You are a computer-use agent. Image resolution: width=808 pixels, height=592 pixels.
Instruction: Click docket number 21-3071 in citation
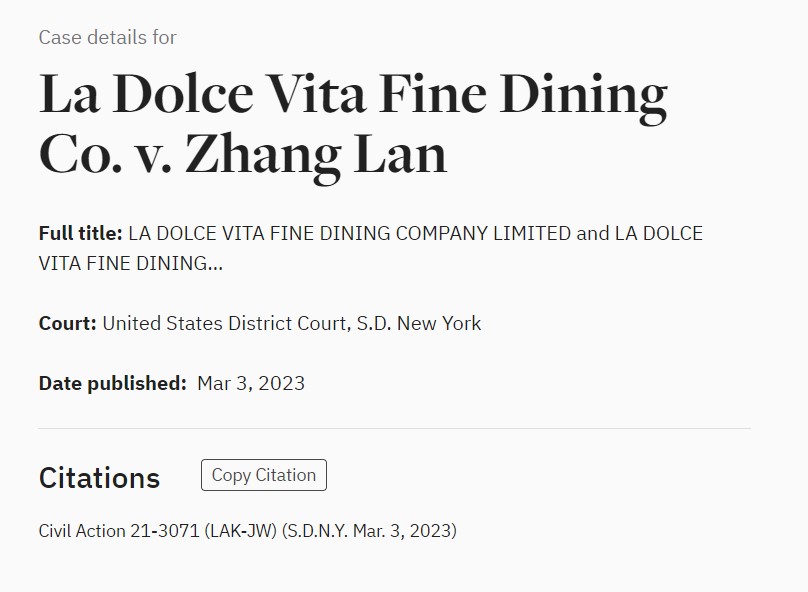point(164,531)
